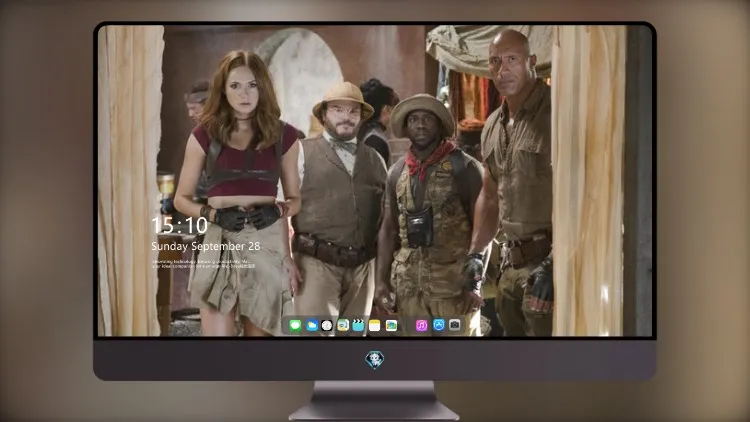Open the blue App Store icon
The image size is (750, 422).
coord(439,325)
